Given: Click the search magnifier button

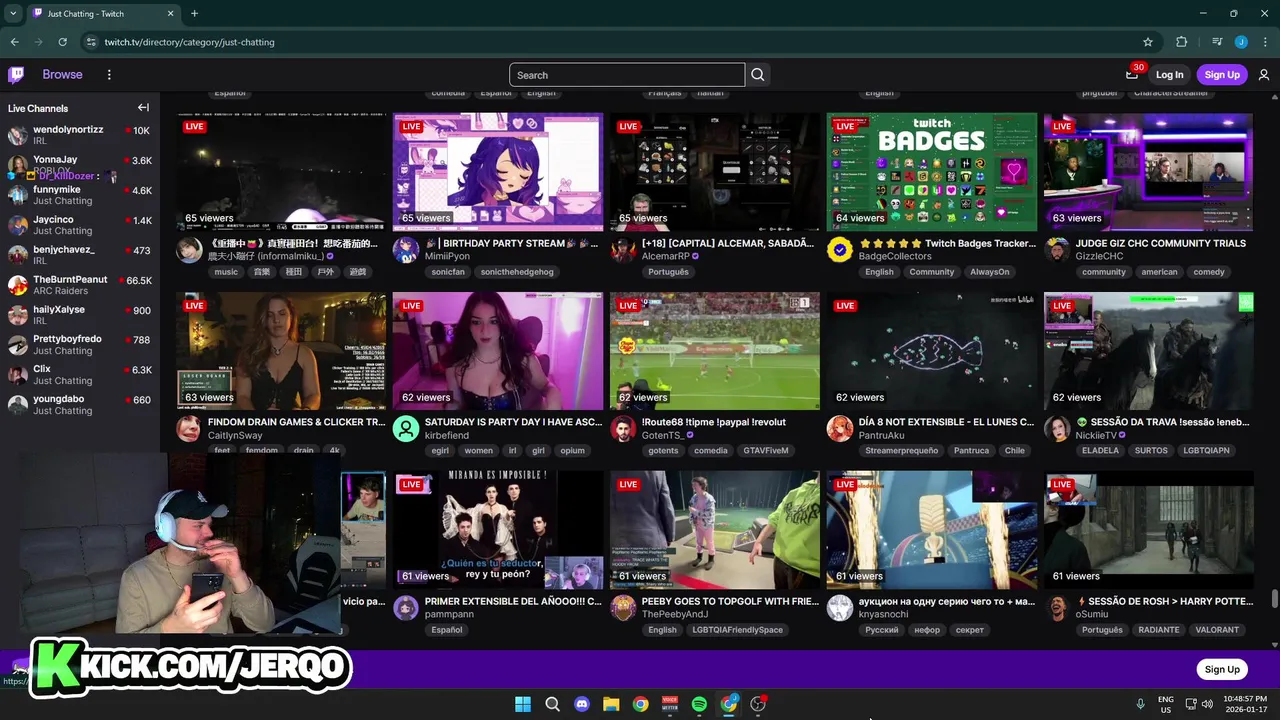Looking at the screenshot, I should coord(758,75).
